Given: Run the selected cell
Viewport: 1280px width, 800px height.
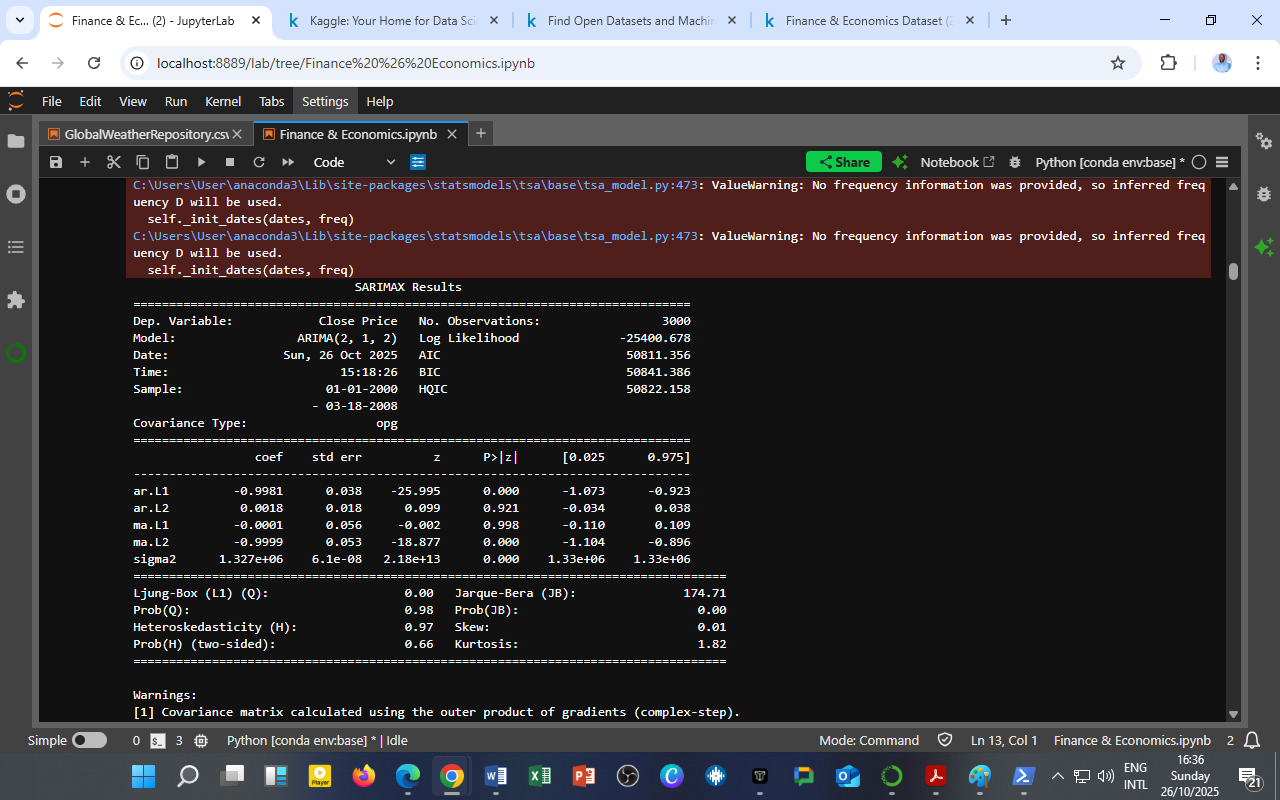Looking at the screenshot, I should [x=201, y=162].
